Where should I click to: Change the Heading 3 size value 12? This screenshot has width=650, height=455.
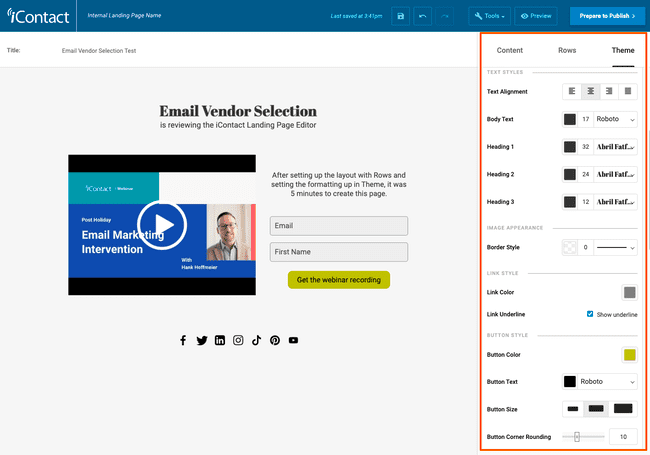pos(585,202)
